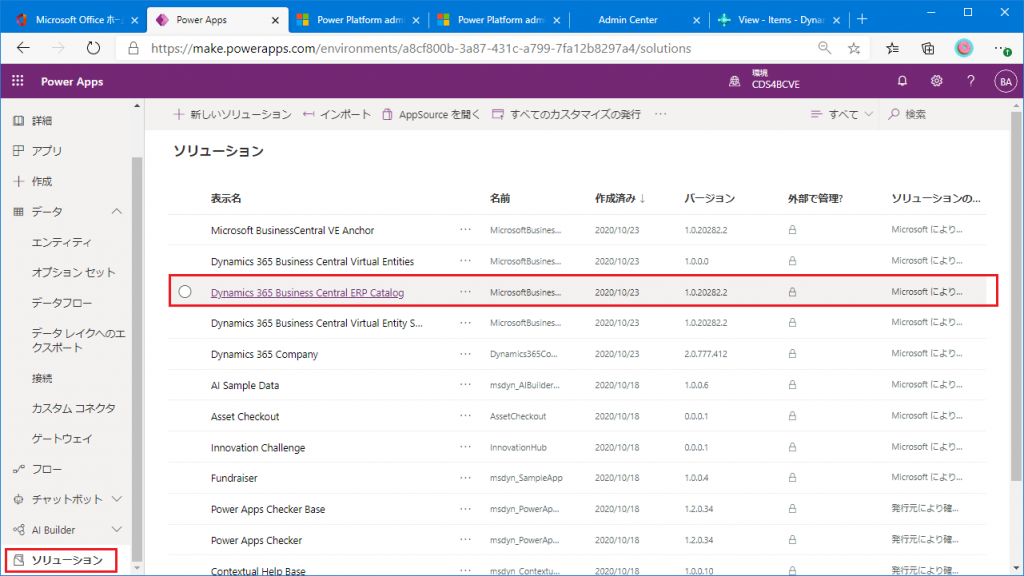Open Entities under Data
The width and height of the screenshot is (1024, 576).
pyautogui.click(x=62, y=242)
